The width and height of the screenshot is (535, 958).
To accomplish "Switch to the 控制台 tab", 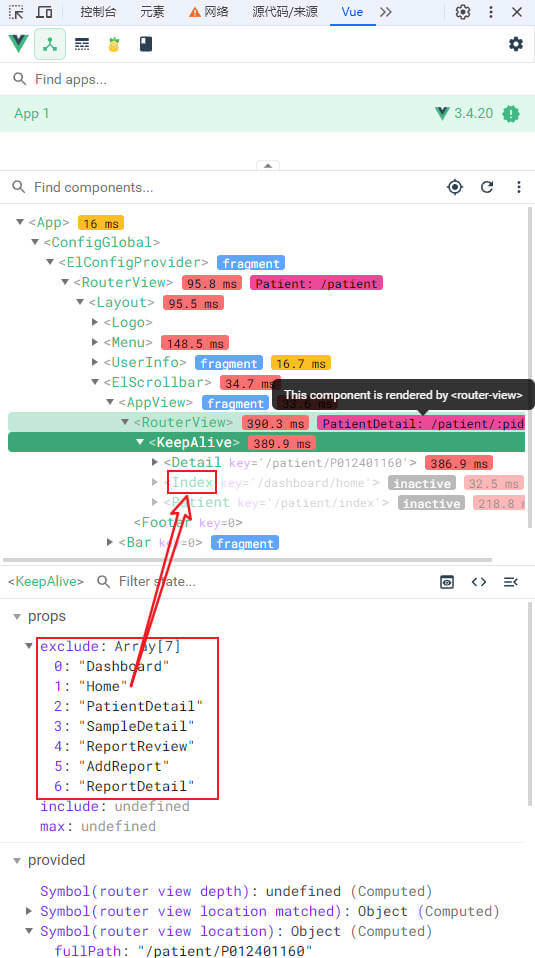I will [x=98, y=12].
